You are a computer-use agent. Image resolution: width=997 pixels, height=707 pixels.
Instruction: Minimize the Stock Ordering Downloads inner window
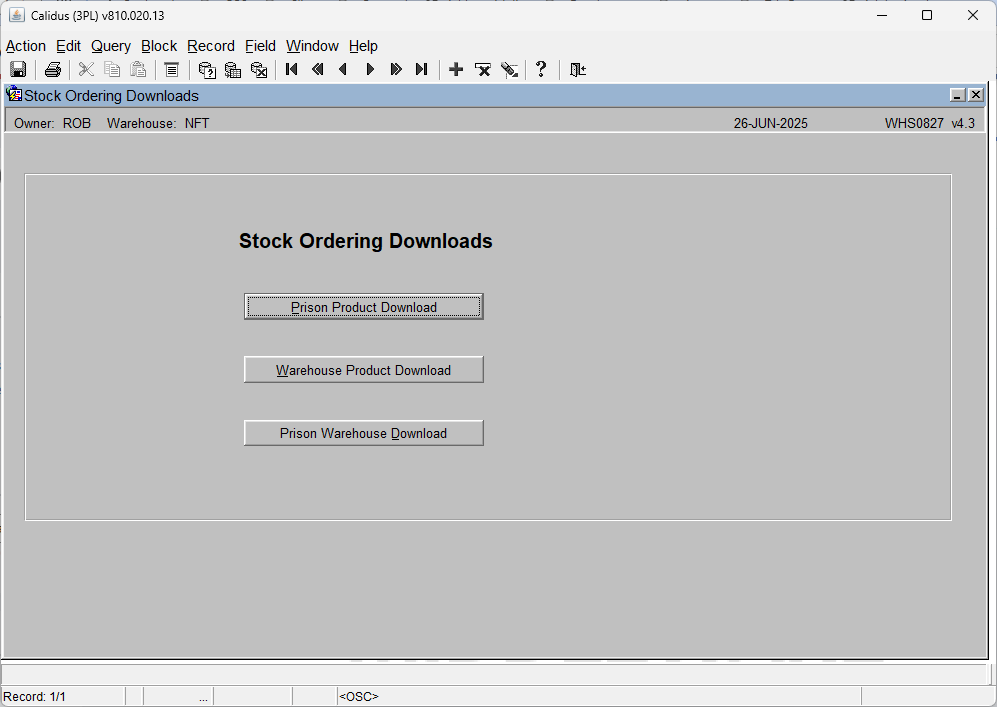(x=958, y=95)
